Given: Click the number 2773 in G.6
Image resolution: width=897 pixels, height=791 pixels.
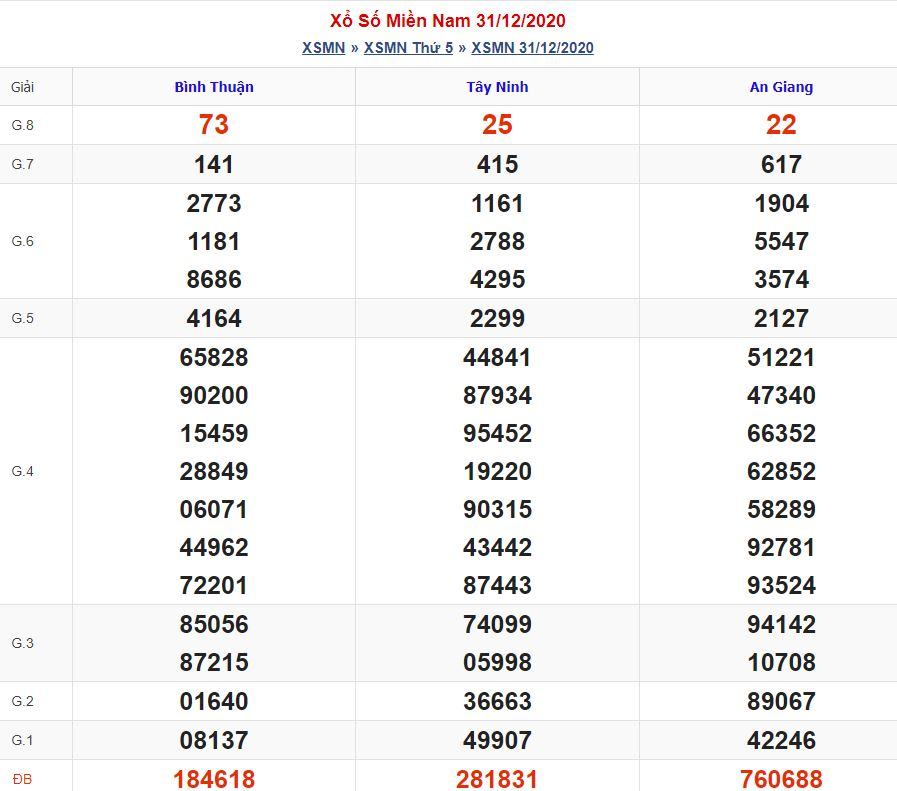Looking at the screenshot, I should pos(213,204).
